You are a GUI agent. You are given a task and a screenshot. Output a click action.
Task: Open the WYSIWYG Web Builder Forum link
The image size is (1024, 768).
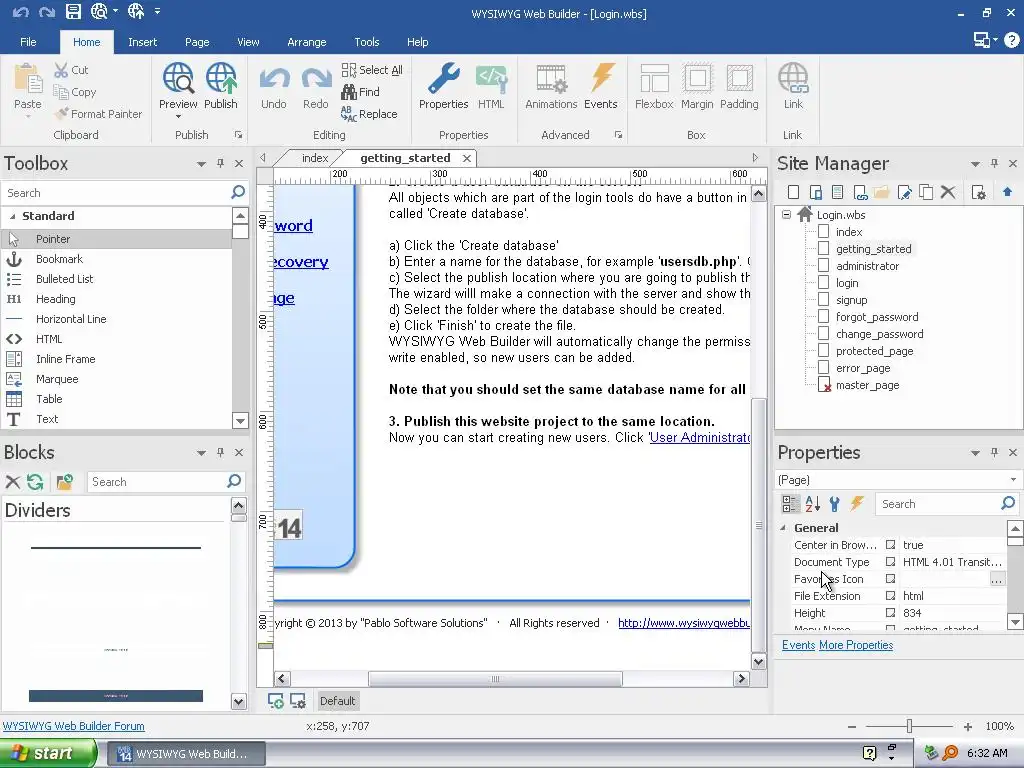pos(74,726)
